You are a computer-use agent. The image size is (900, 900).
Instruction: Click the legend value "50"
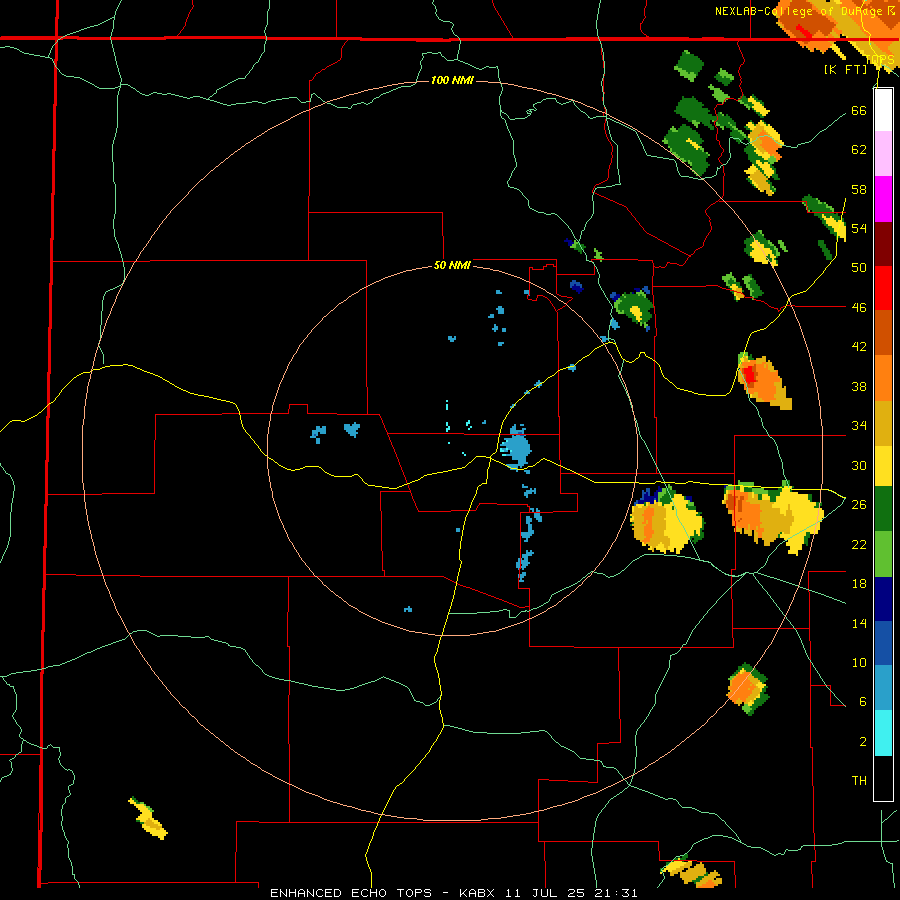click(859, 268)
